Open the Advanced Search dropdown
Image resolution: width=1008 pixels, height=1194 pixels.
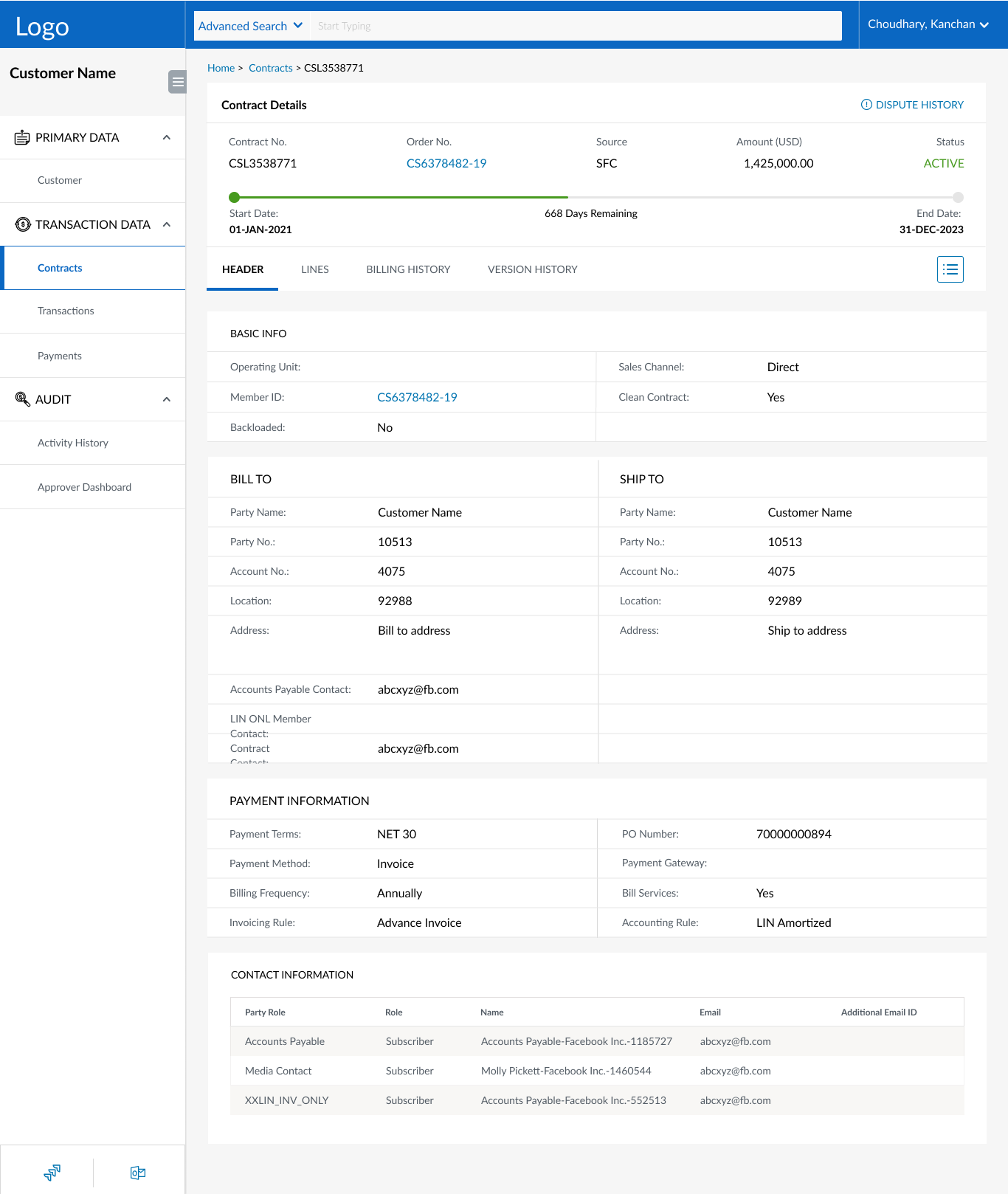[251, 26]
